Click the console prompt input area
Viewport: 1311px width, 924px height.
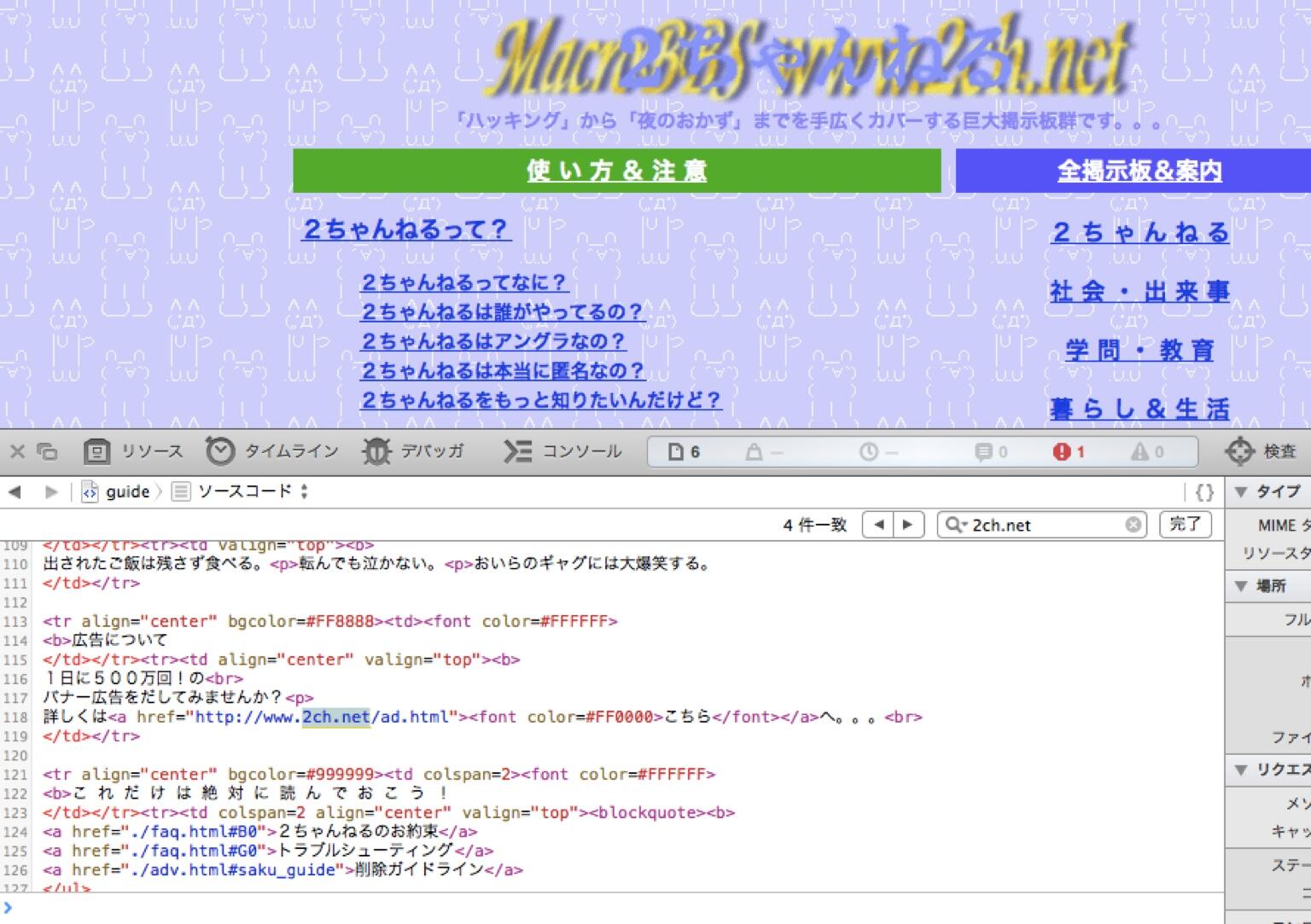pos(611,908)
